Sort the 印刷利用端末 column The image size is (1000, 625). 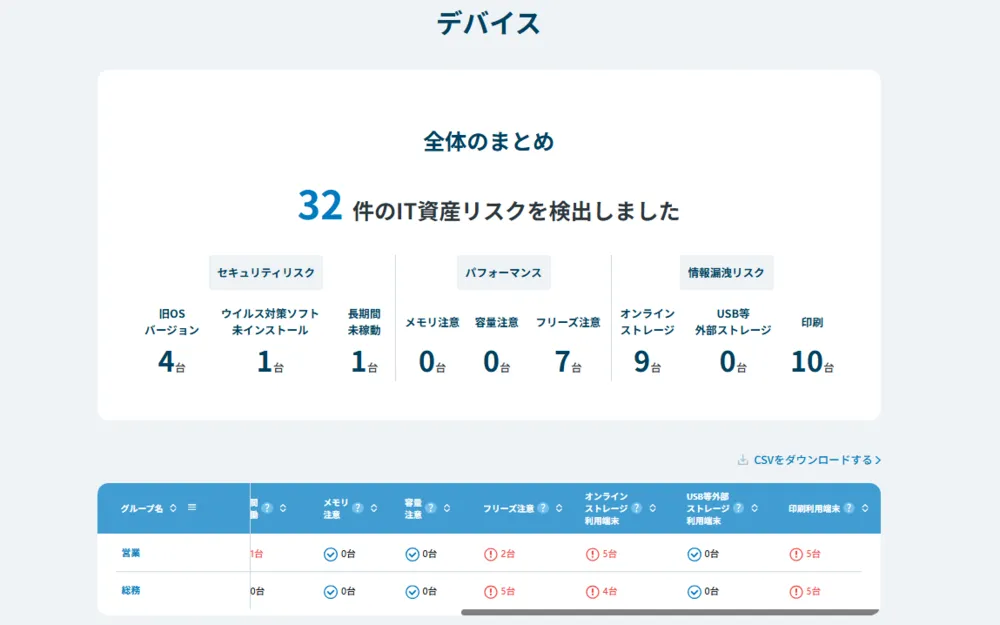(865, 508)
